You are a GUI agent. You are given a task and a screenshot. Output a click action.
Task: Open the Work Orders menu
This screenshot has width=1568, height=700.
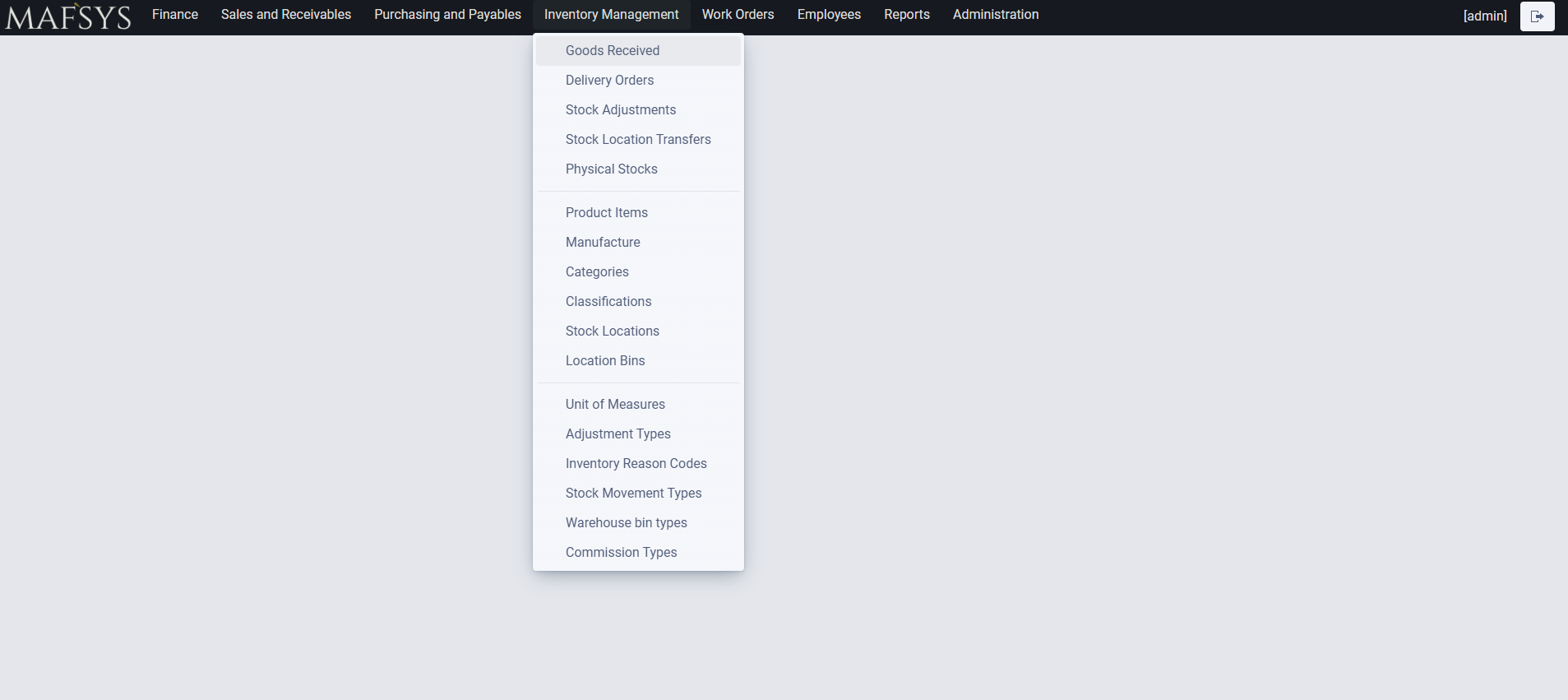pyautogui.click(x=738, y=15)
